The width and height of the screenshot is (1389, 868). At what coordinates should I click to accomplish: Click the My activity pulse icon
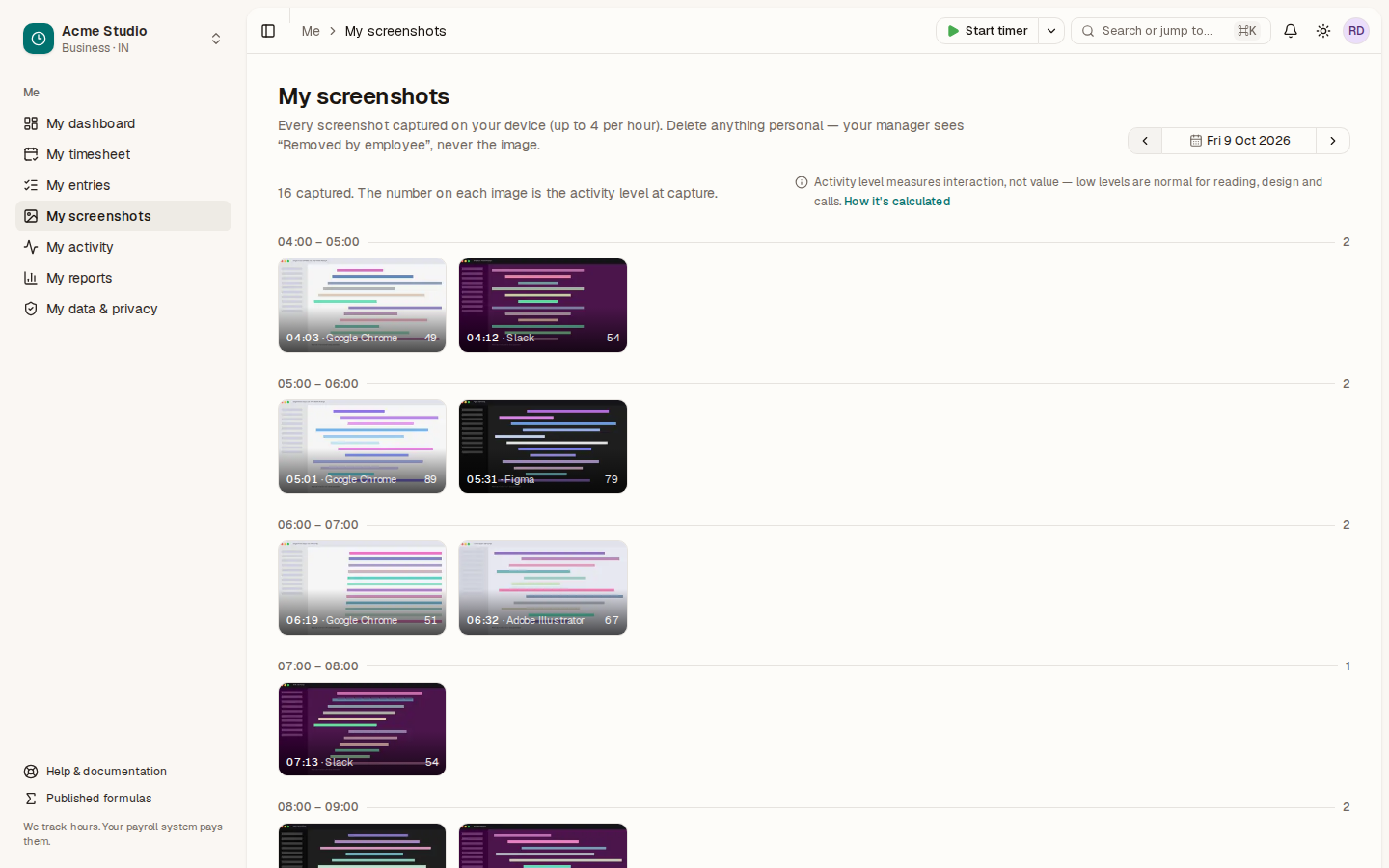click(x=31, y=247)
